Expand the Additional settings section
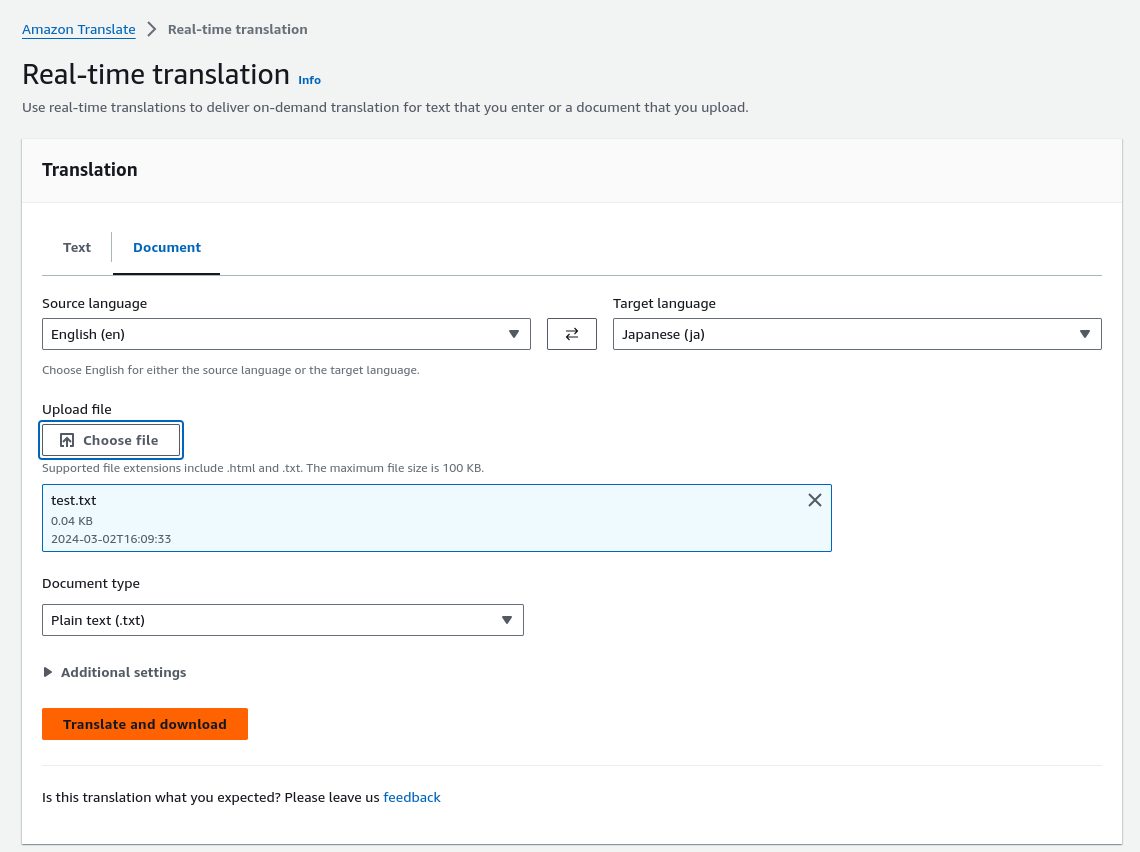This screenshot has height=852, width=1140. coord(115,672)
